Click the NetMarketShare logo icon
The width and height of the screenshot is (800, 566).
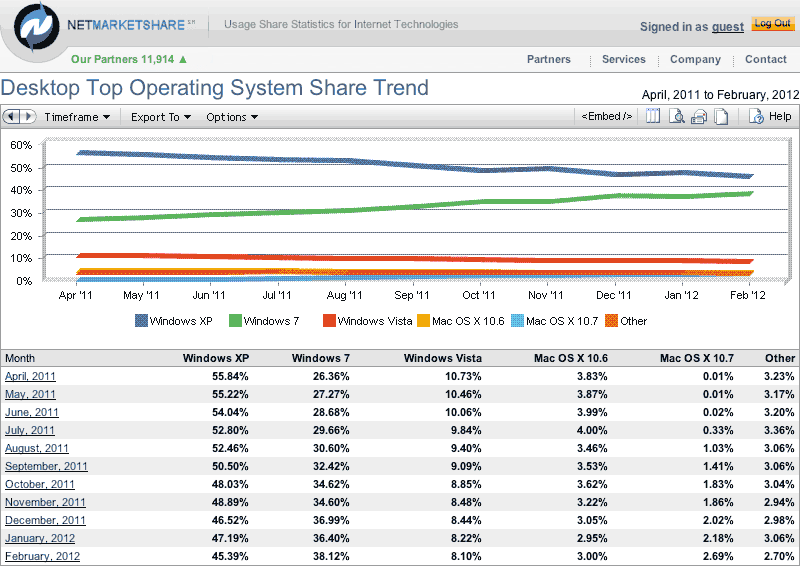[x=35, y=28]
